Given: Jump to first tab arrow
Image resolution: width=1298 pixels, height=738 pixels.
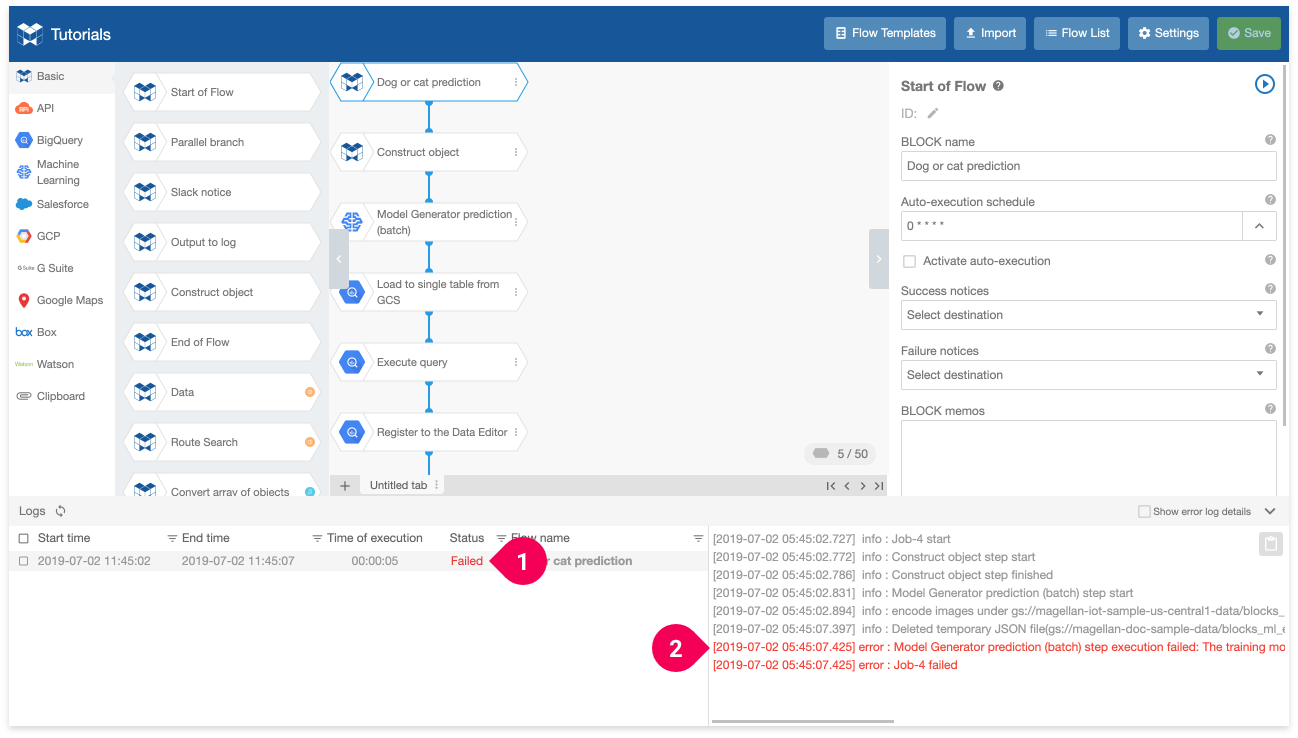Looking at the screenshot, I should [830, 486].
